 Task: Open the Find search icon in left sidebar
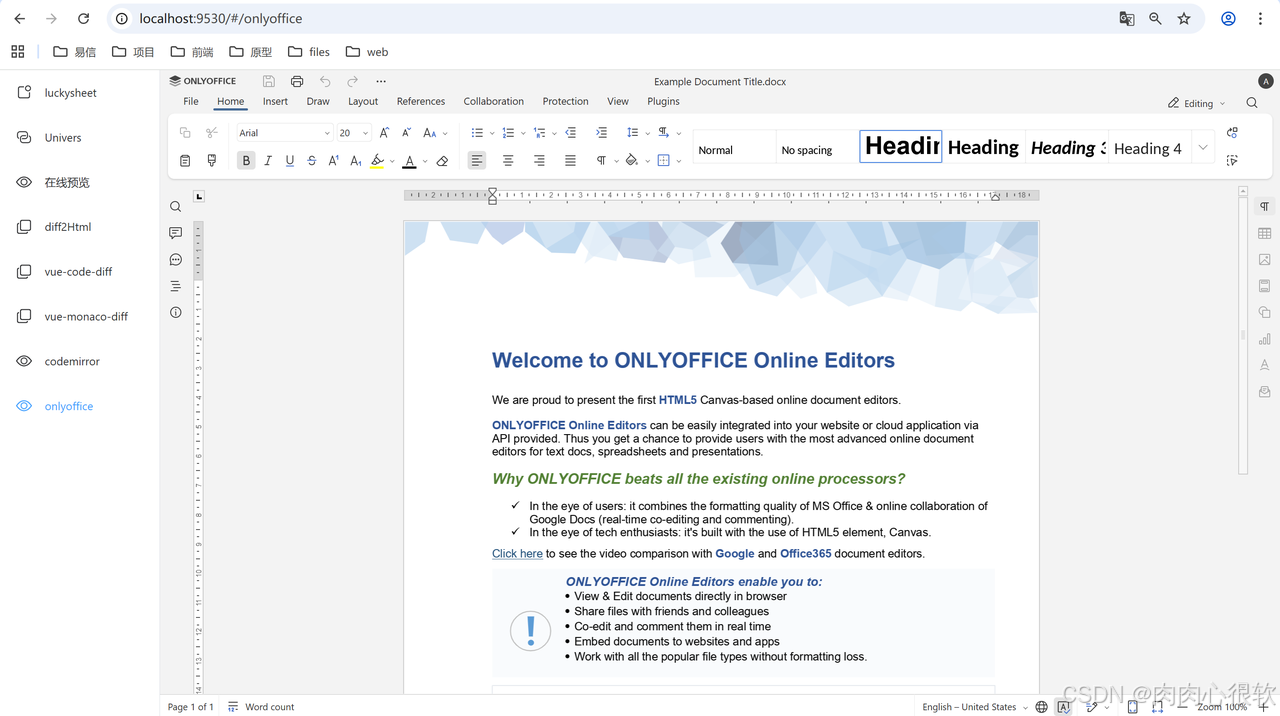point(175,207)
